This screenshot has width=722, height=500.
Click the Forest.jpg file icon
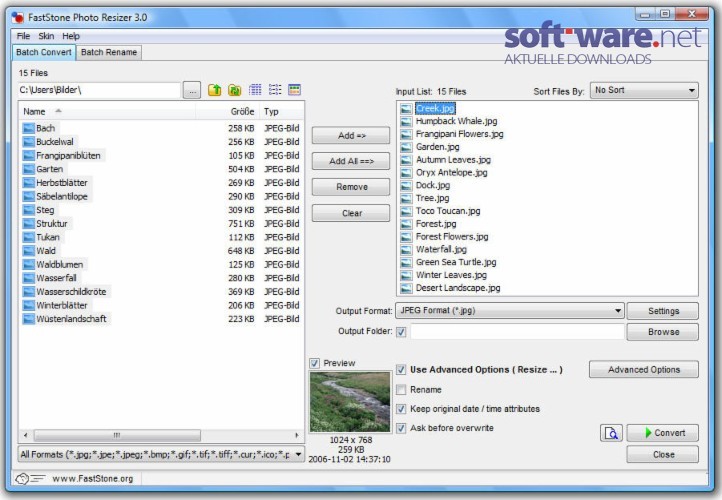[406, 224]
